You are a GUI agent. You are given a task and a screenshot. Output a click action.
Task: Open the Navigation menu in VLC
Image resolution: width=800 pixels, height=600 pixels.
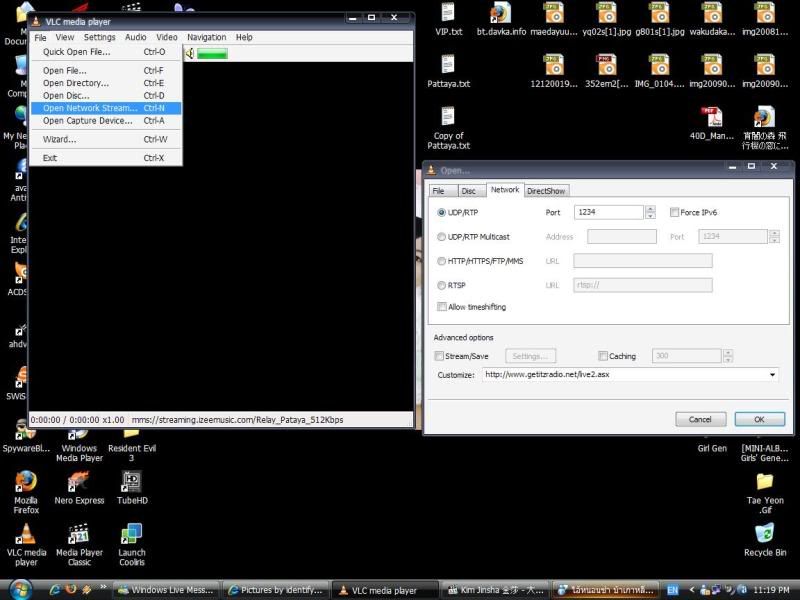point(206,37)
